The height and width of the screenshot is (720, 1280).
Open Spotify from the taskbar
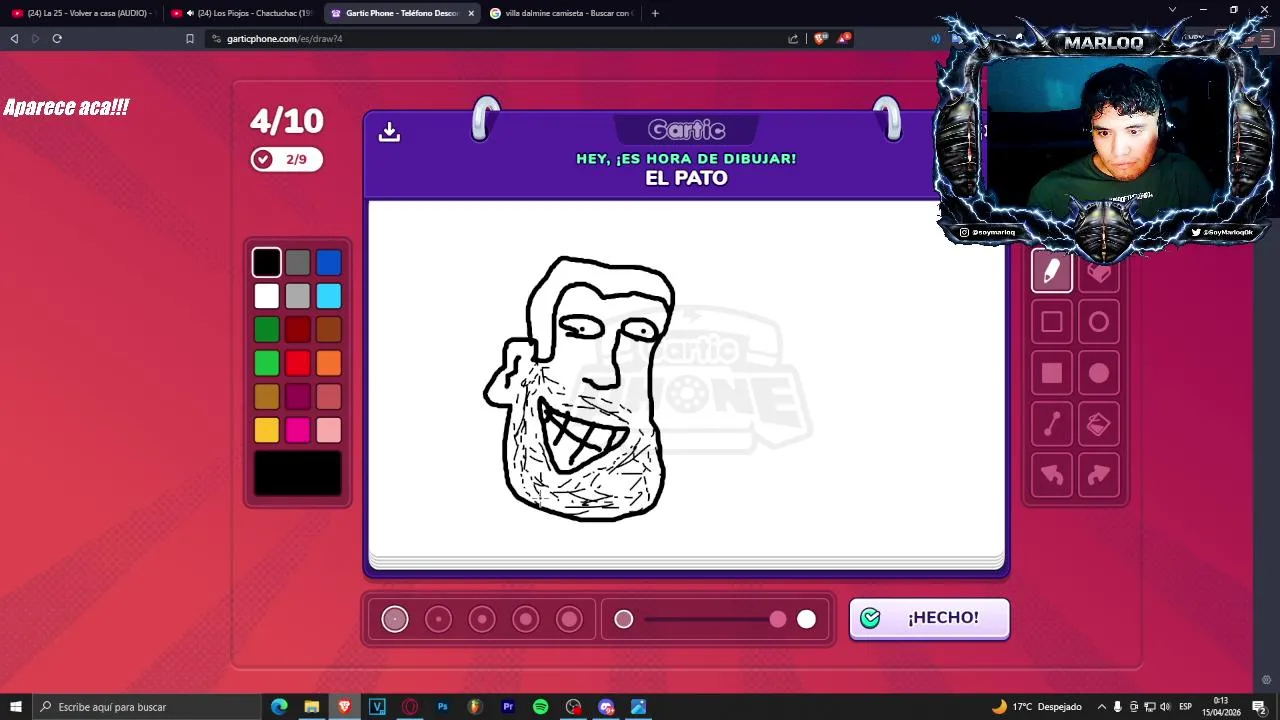(540, 707)
